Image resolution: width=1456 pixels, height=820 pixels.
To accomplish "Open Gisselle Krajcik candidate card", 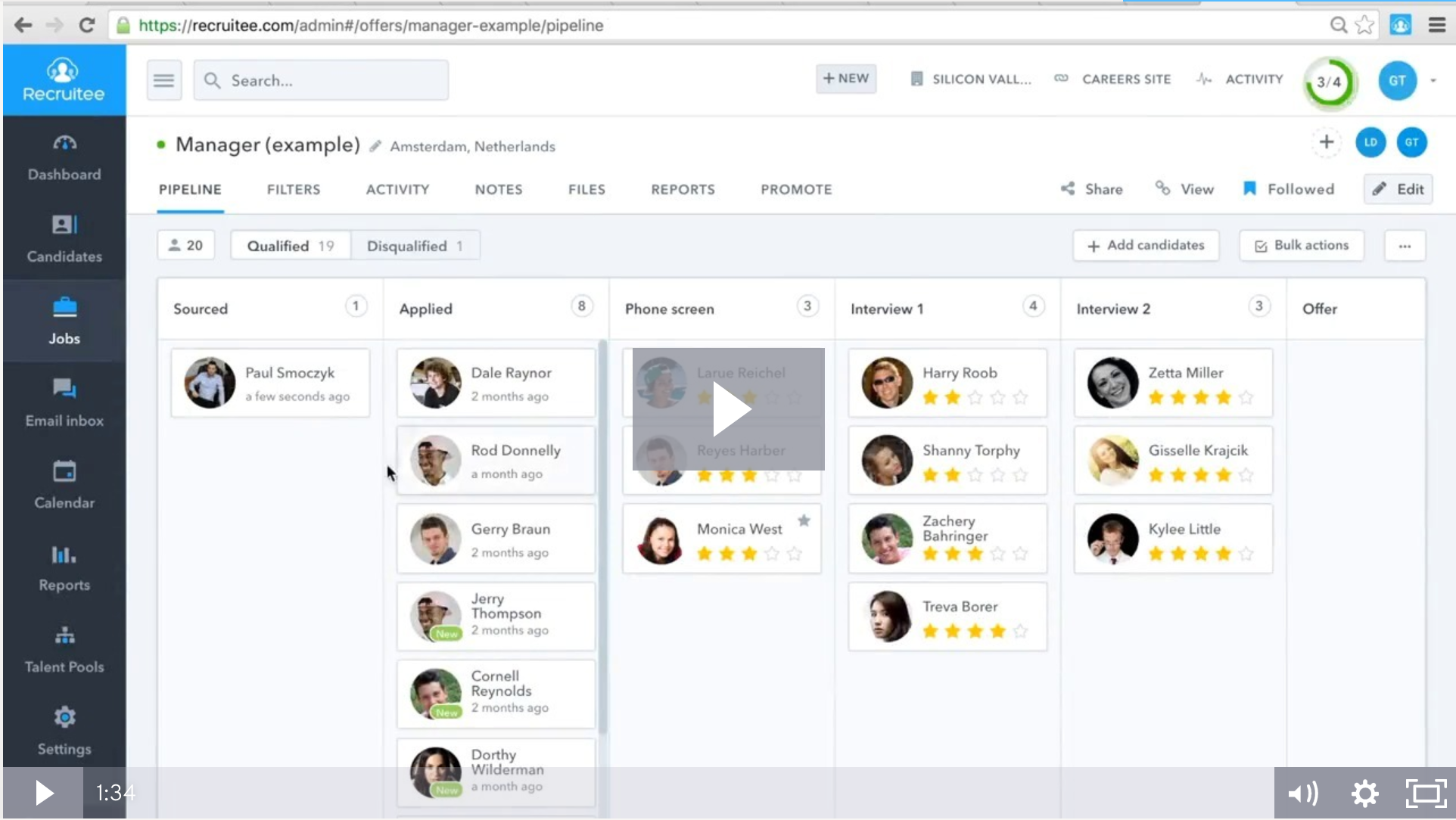I will (1173, 461).
